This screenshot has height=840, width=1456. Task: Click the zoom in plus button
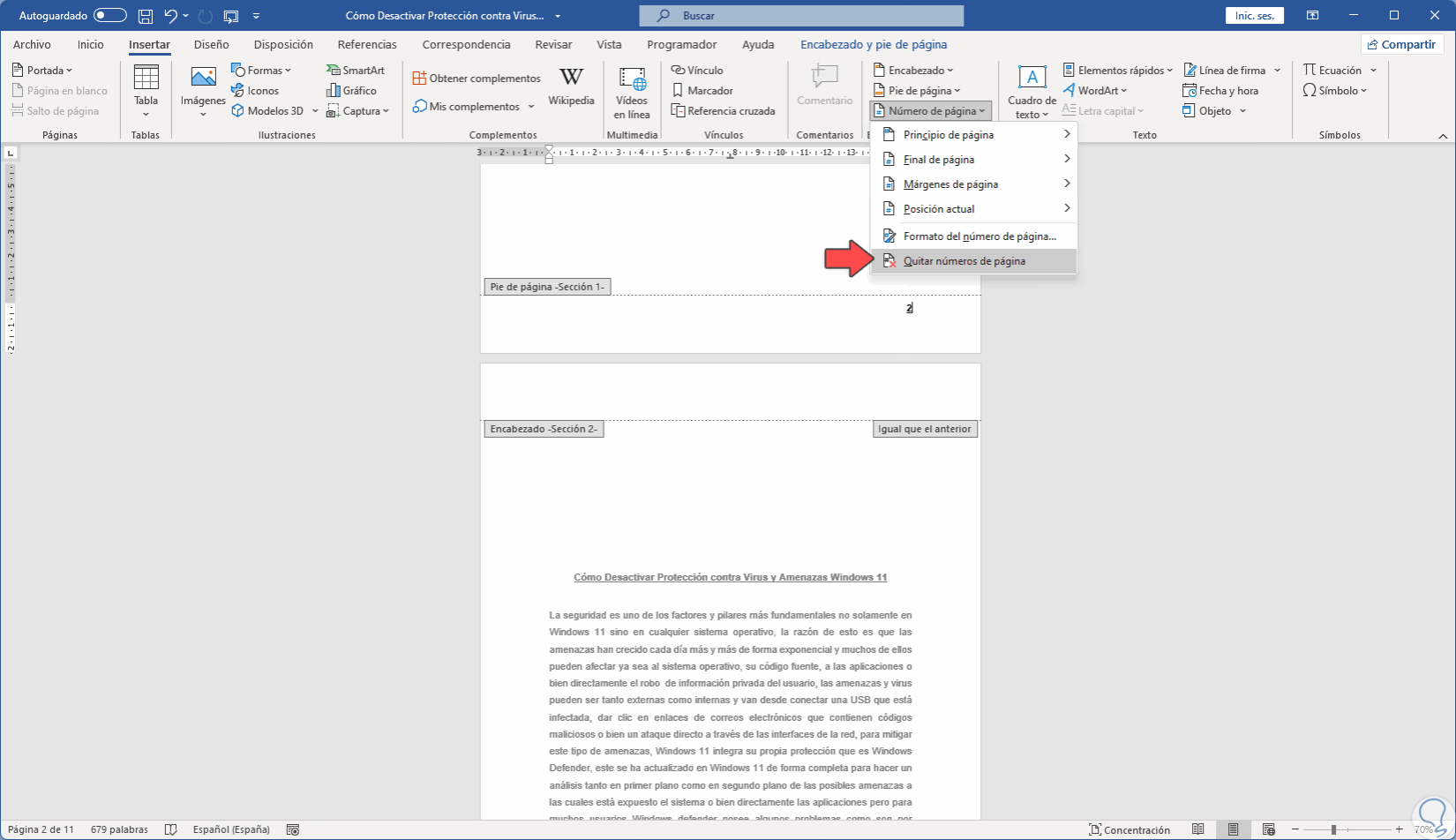click(1400, 829)
